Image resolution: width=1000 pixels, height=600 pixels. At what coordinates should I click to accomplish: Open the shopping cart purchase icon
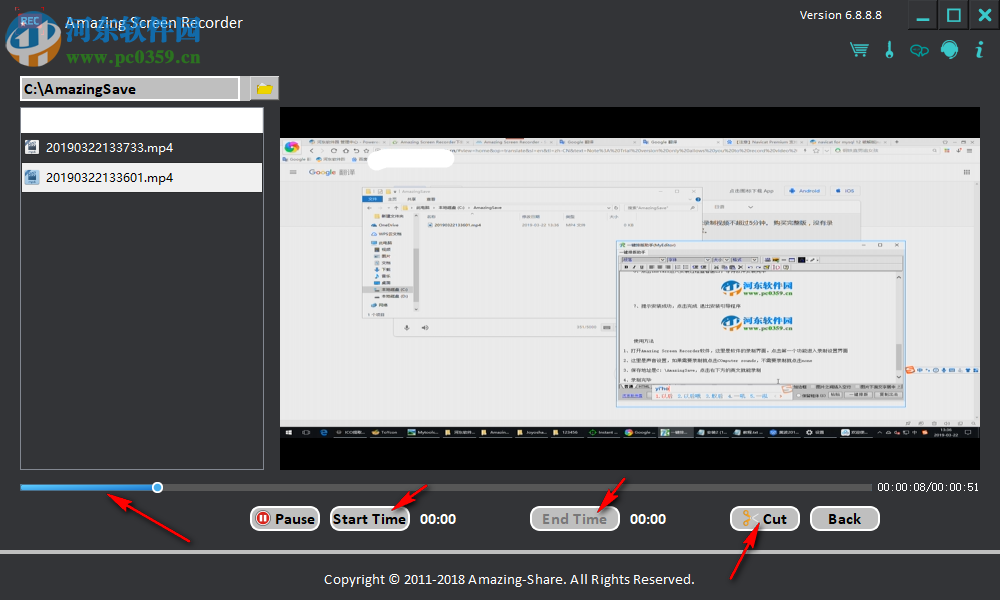click(859, 49)
